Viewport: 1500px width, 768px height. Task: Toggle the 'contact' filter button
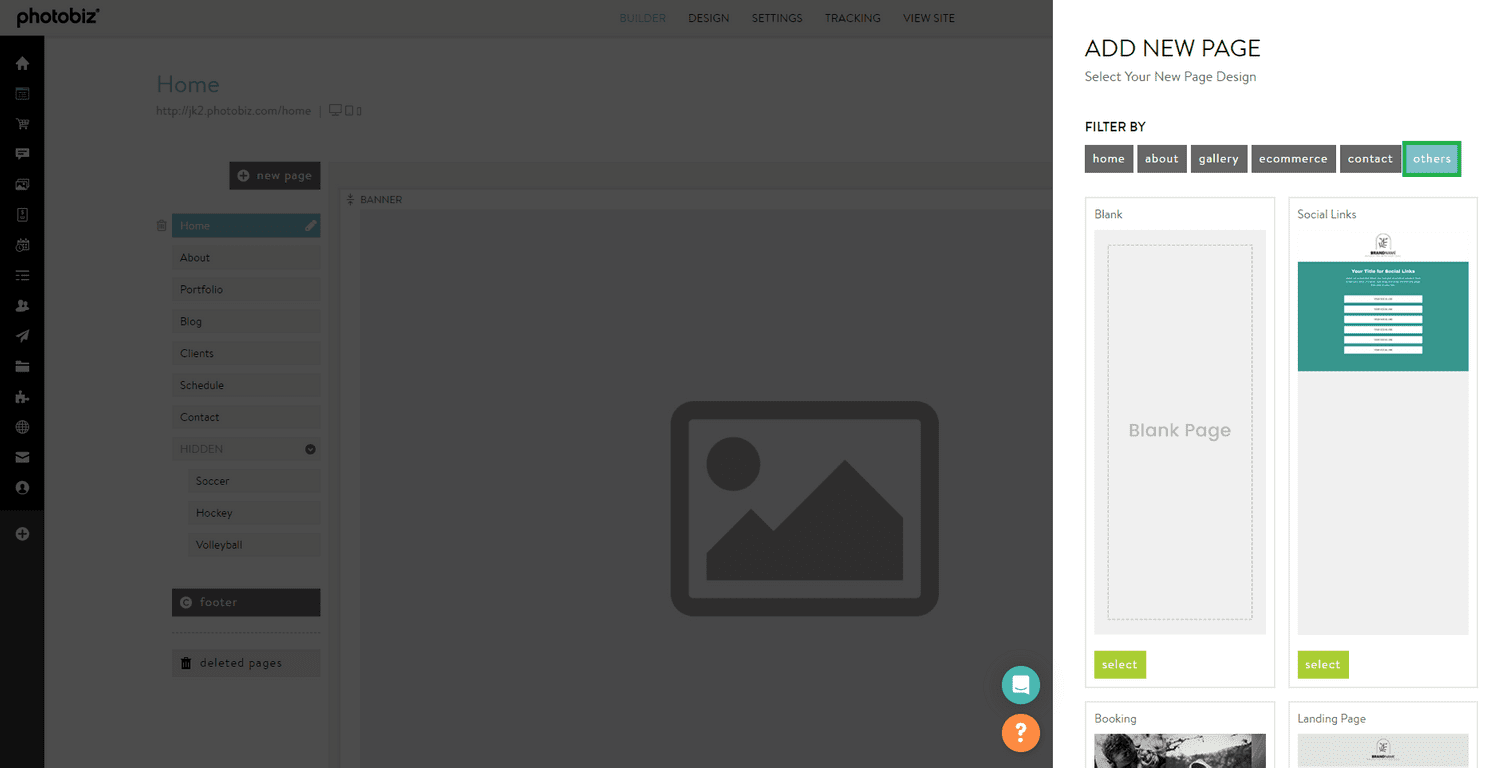[1370, 158]
